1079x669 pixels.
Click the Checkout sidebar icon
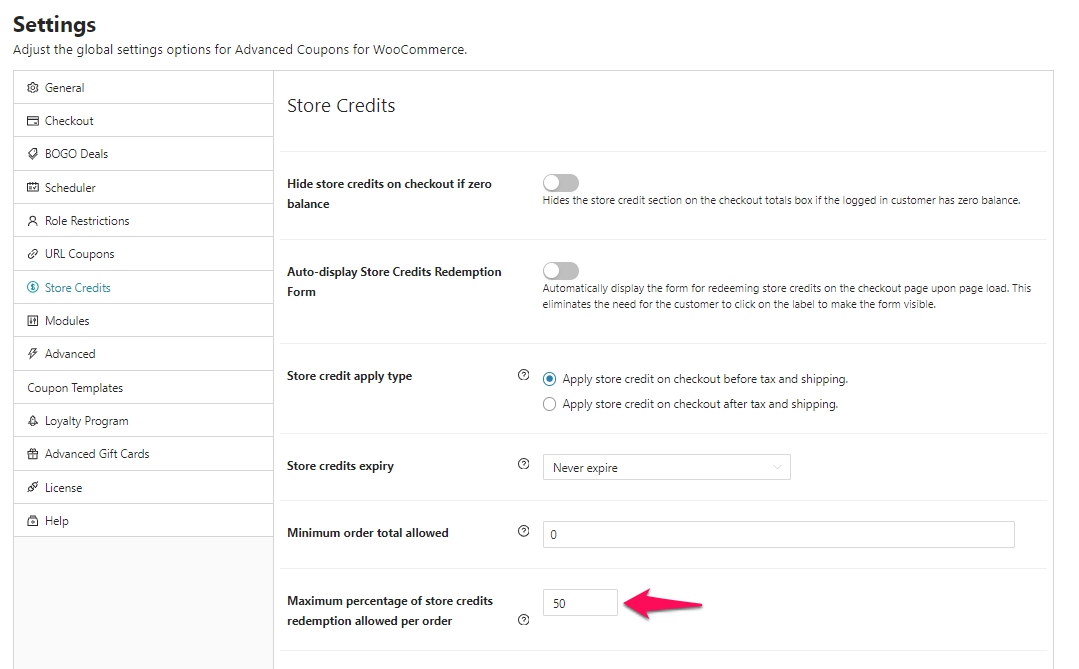tap(31, 120)
